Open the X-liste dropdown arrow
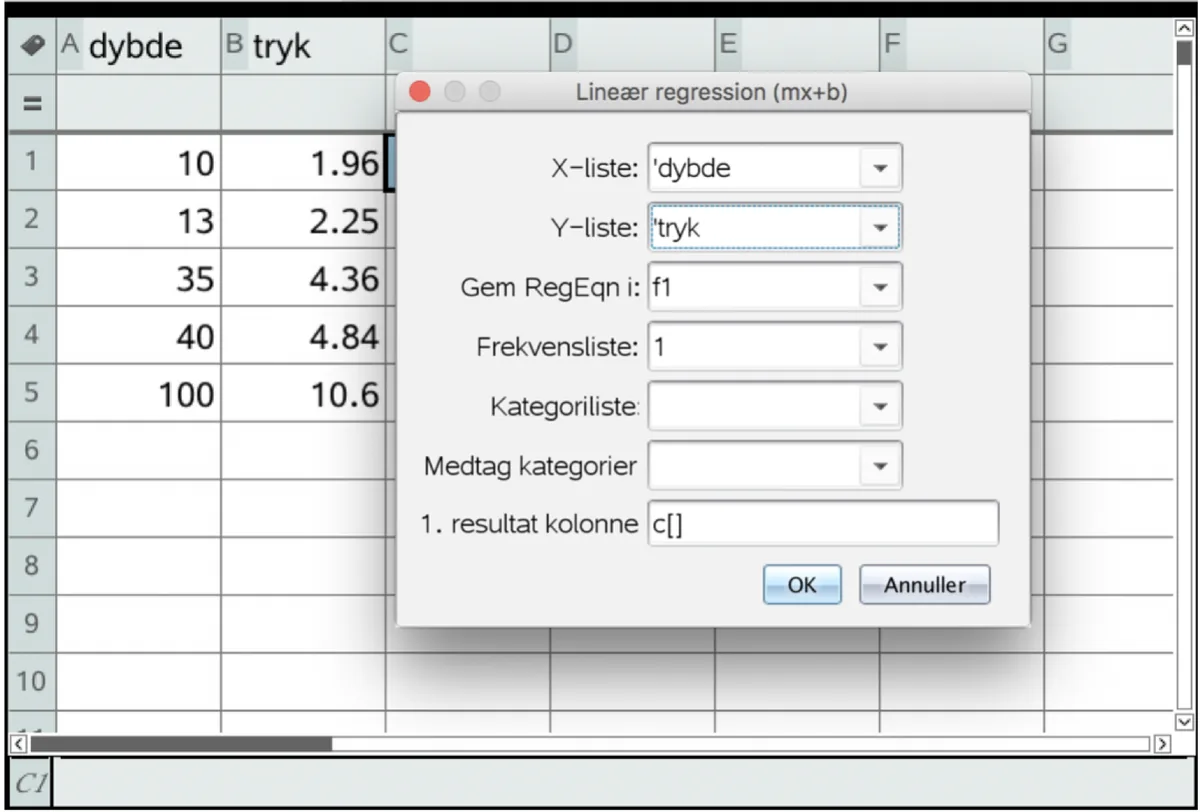 point(880,168)
